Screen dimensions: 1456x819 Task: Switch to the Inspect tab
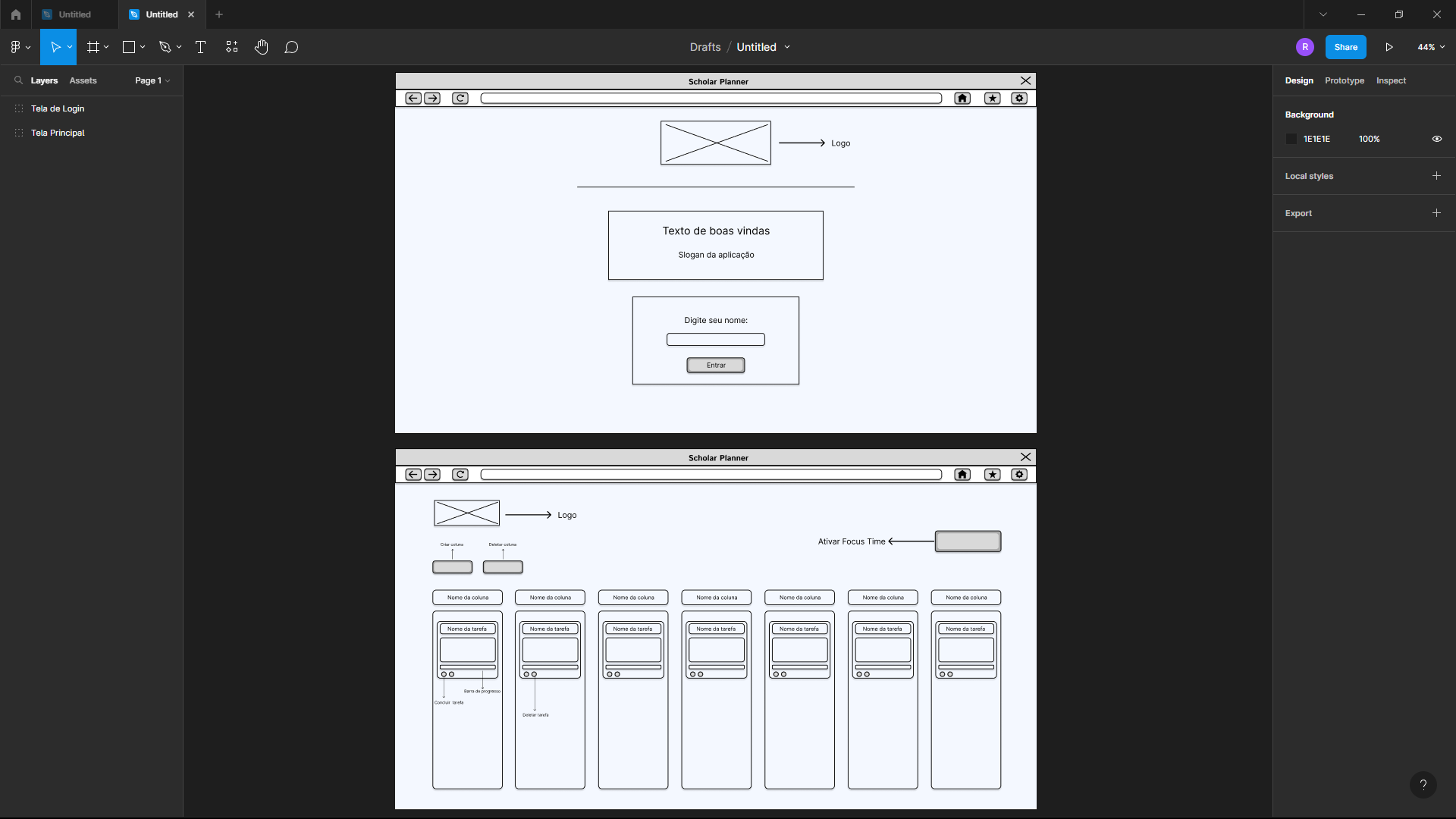[1391, 80]
